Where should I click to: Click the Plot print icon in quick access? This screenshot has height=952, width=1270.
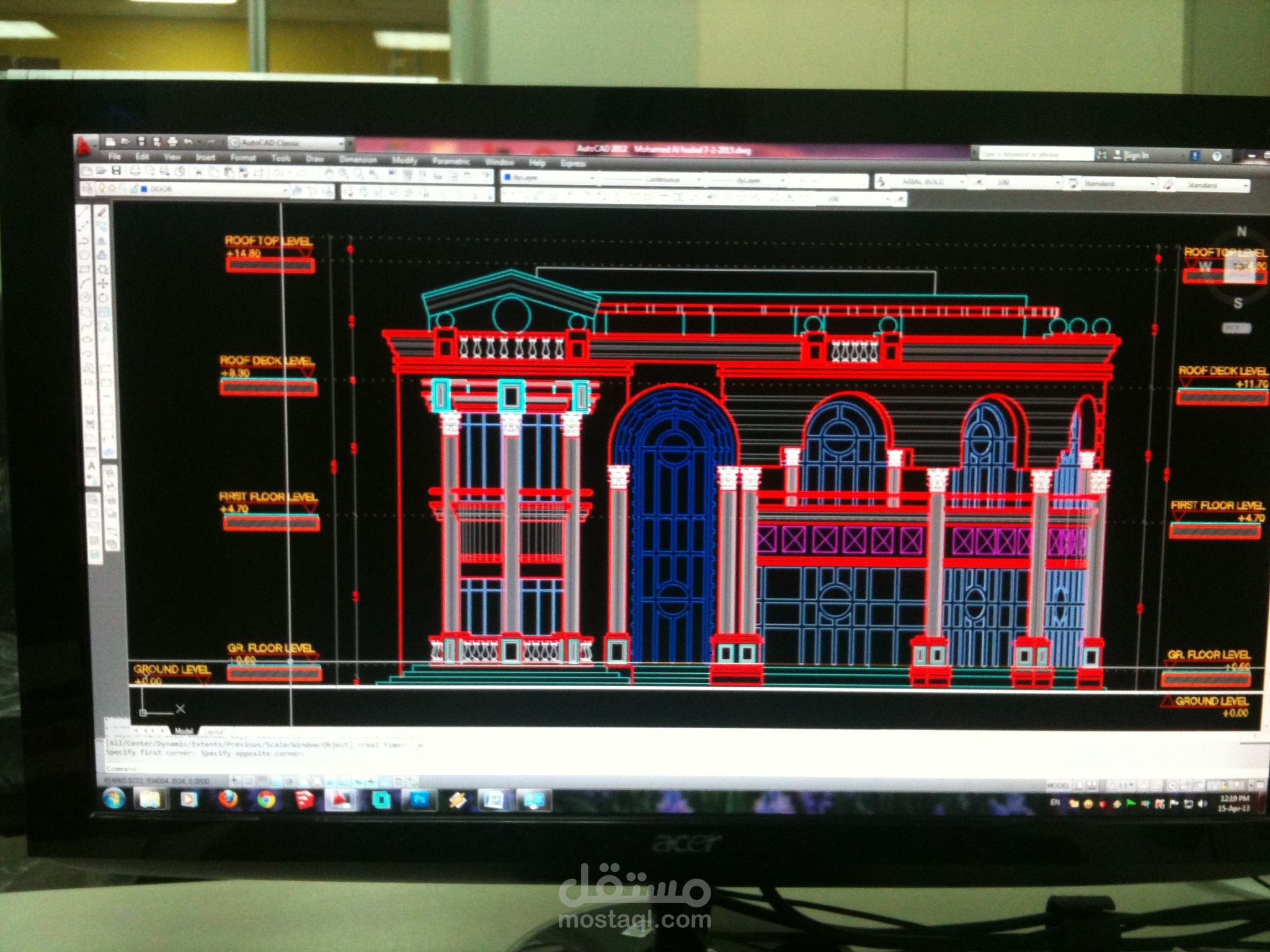click(x=172, y=143)
